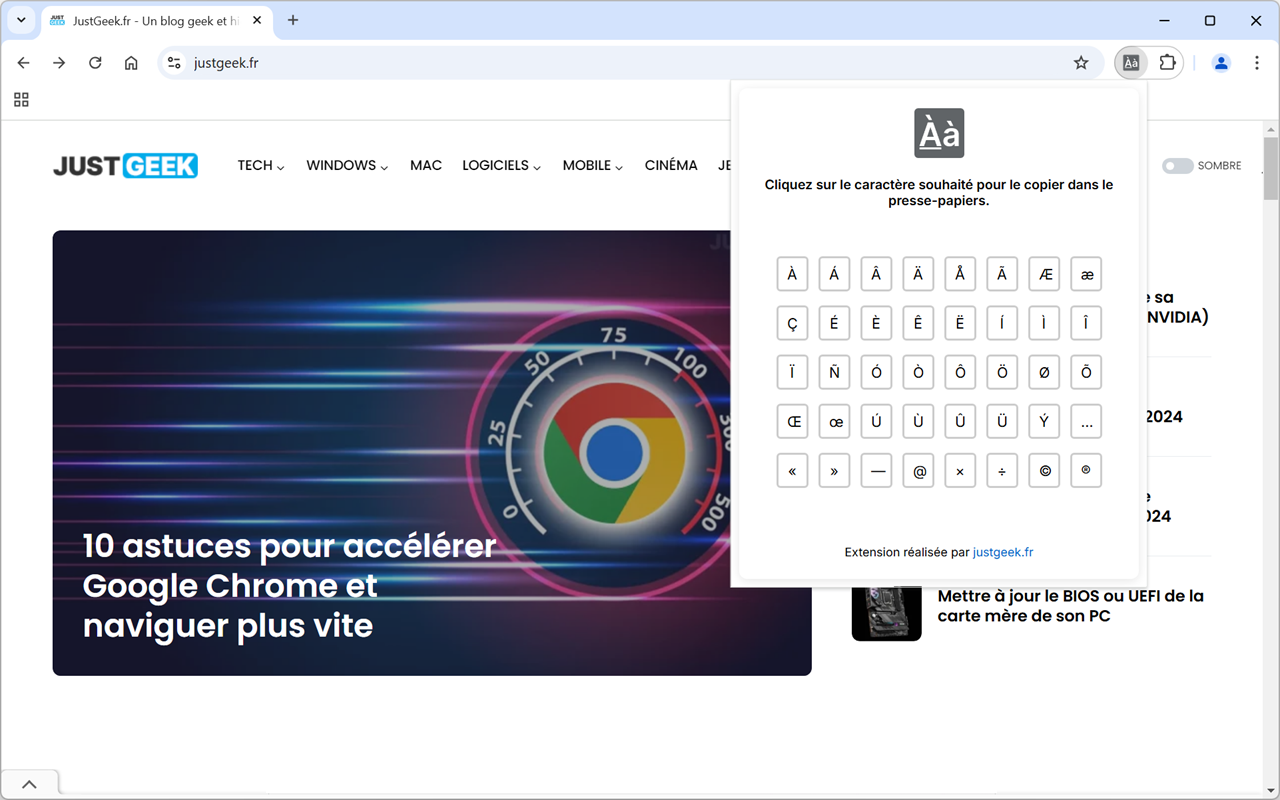Copy the Æ character to clipboard
The image size is (1280, 800).
(1044, 273)
